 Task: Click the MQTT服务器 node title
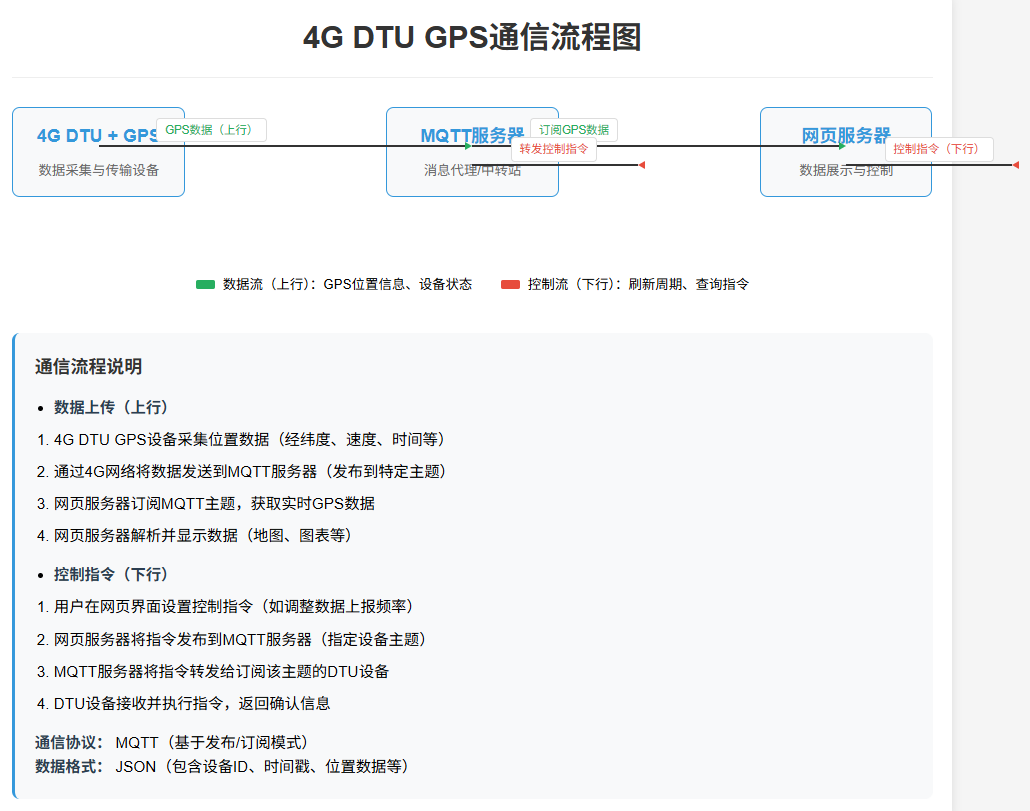(x=472, y=135)
